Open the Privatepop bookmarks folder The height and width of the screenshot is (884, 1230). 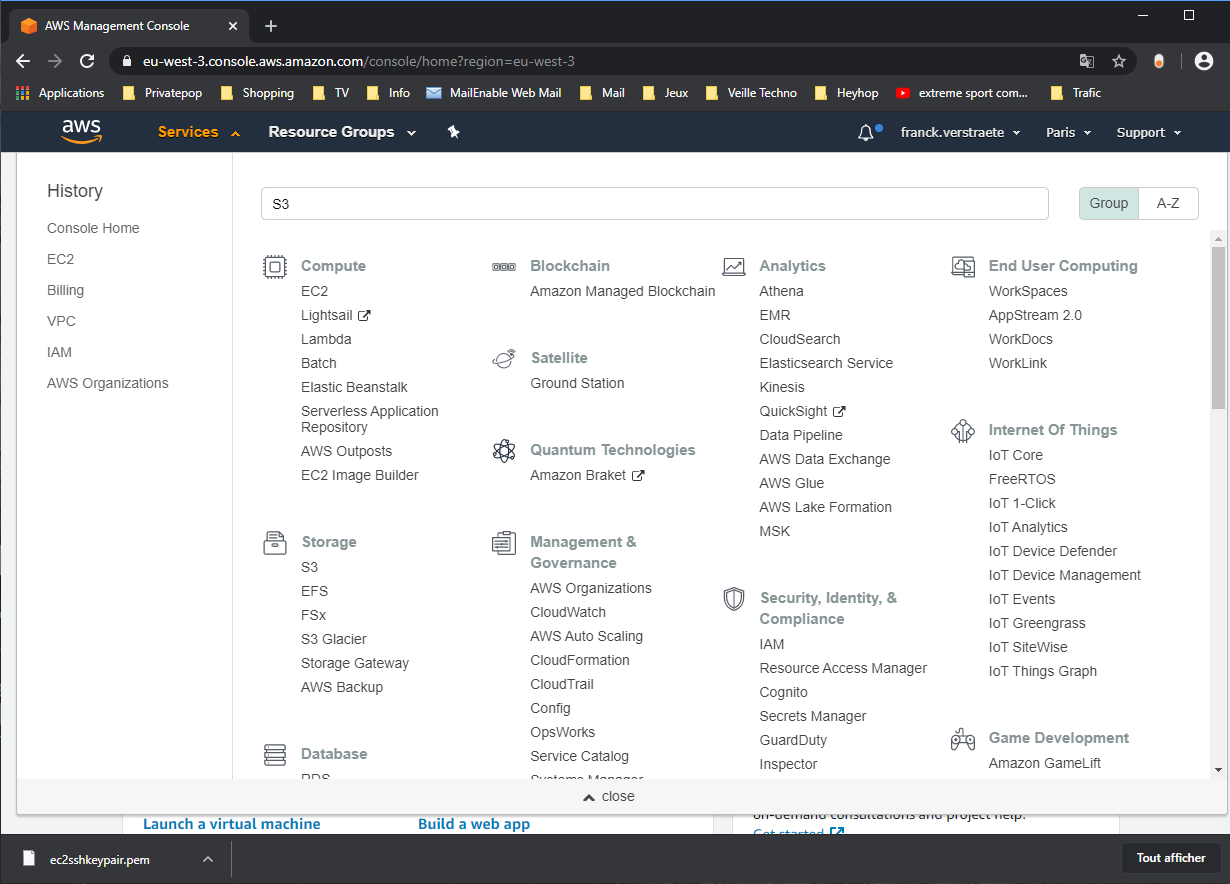pos(162,93)
